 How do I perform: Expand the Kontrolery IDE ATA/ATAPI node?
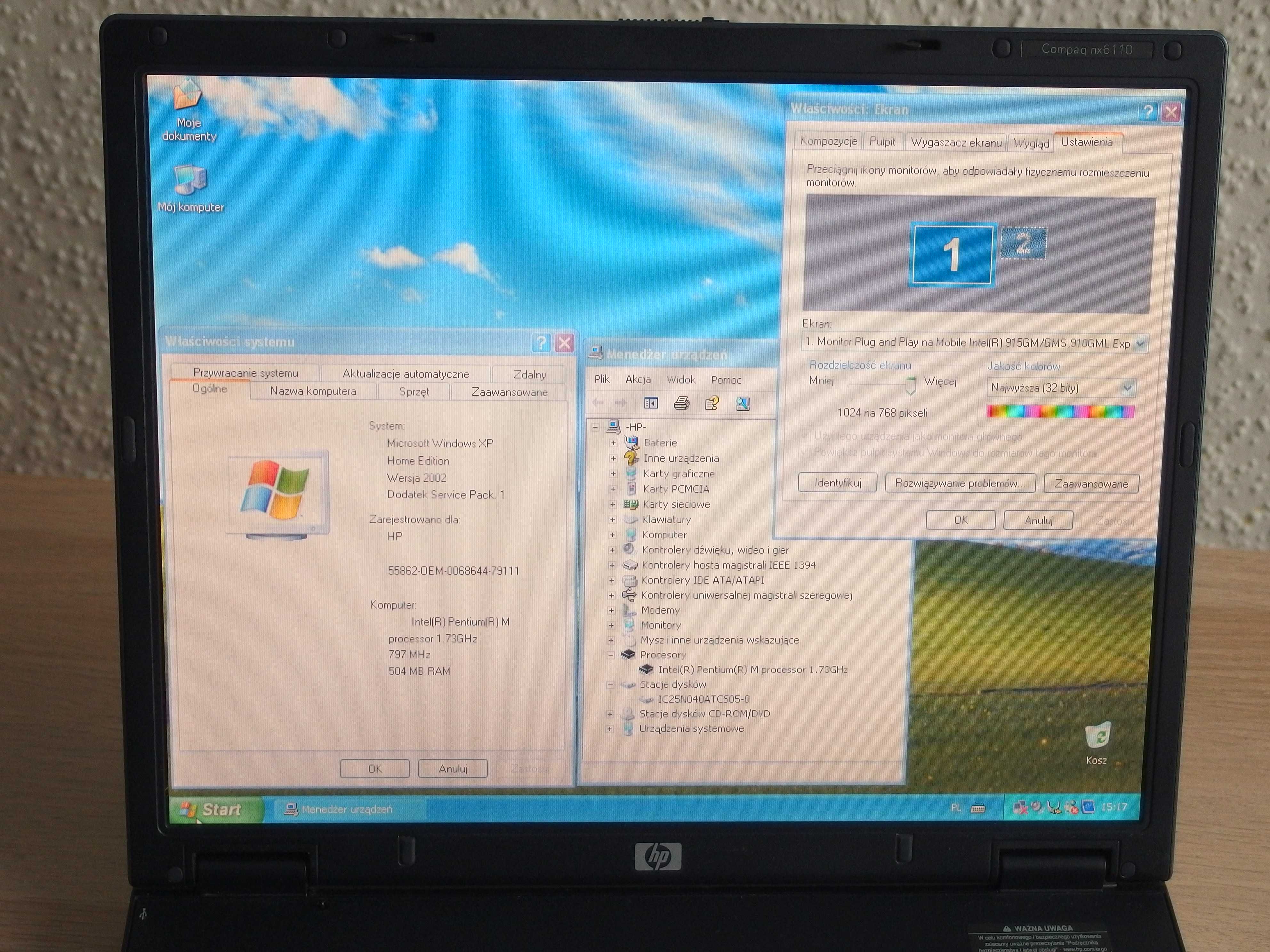point(612,580)
